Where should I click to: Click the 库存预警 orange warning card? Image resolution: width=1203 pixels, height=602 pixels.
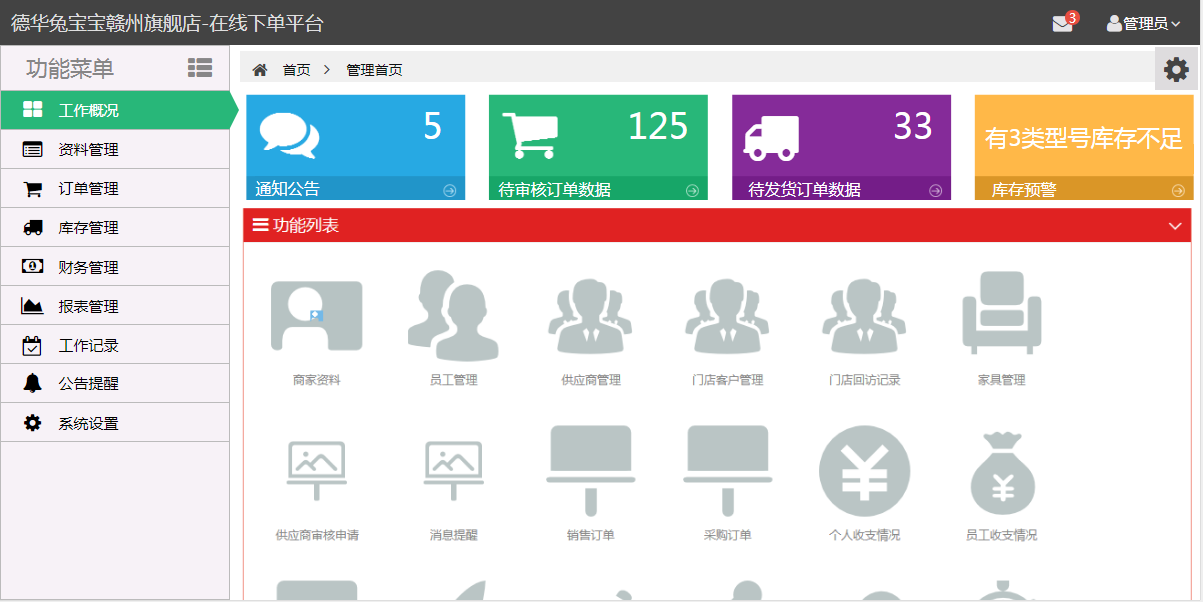1084,147
